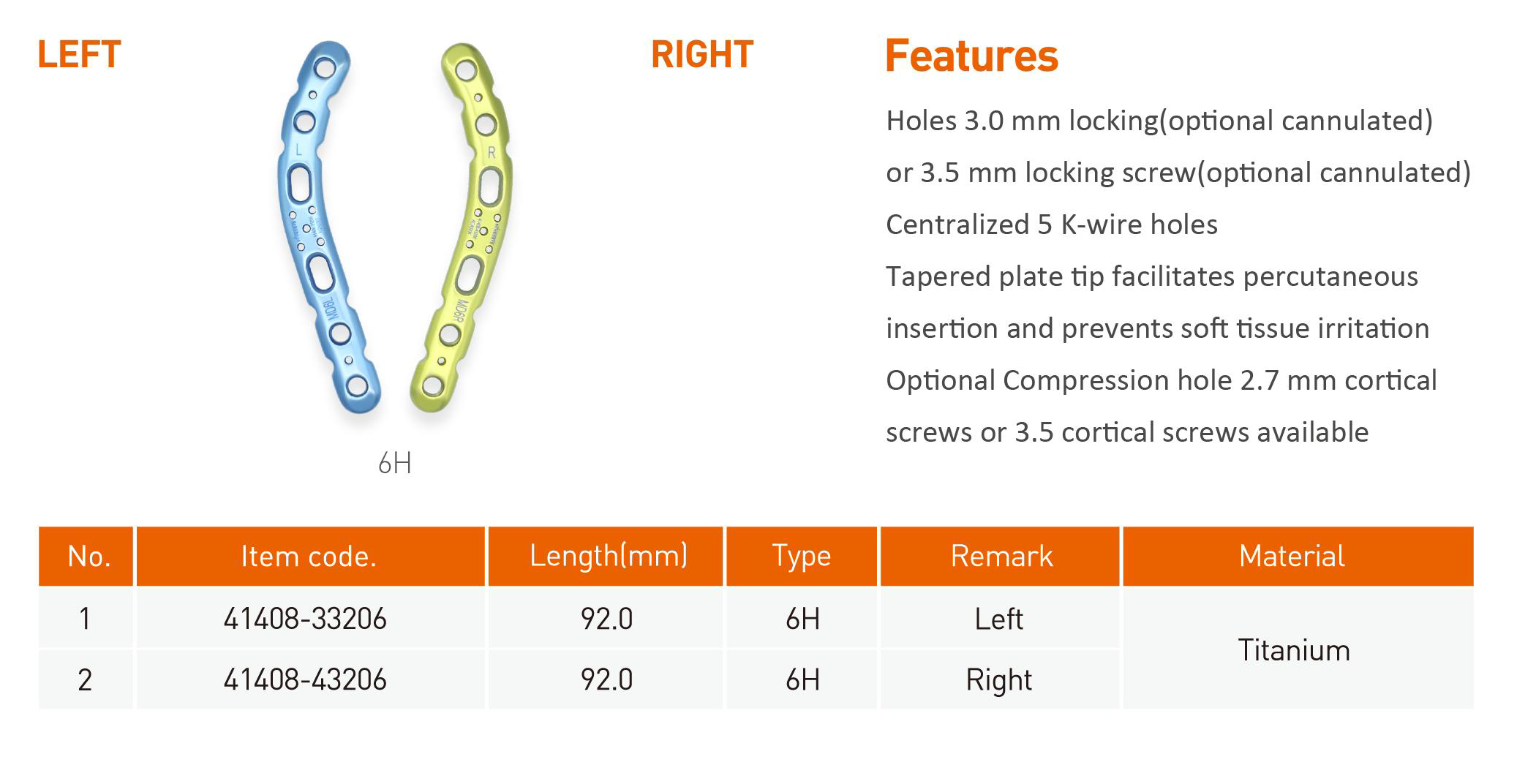Viewport: 1517px width, 784px height.
Task: Click the Type column header
Action: tap(802, 557)
